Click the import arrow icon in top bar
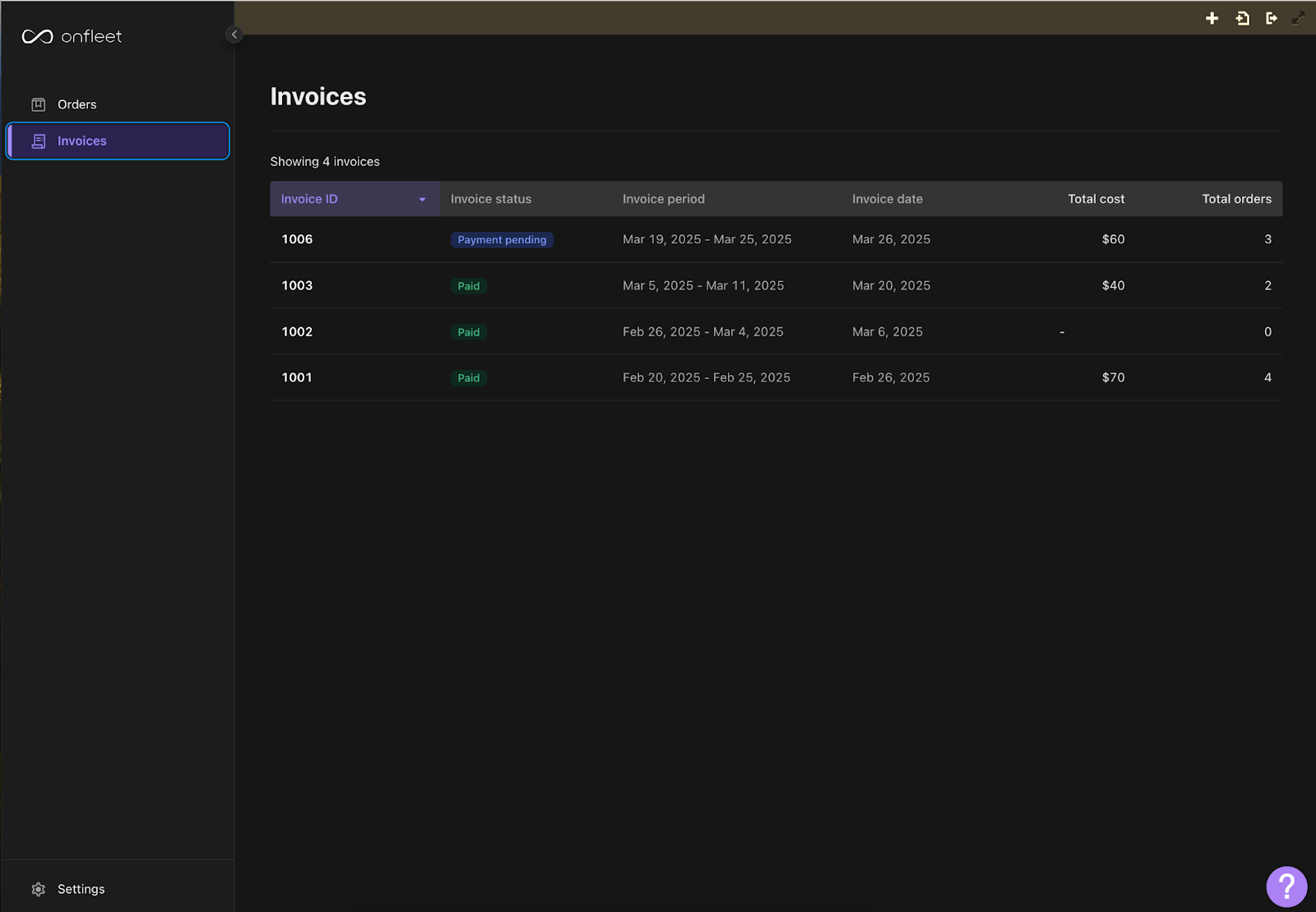Screen dimensions: 1316x912 tap(1242, 18)
